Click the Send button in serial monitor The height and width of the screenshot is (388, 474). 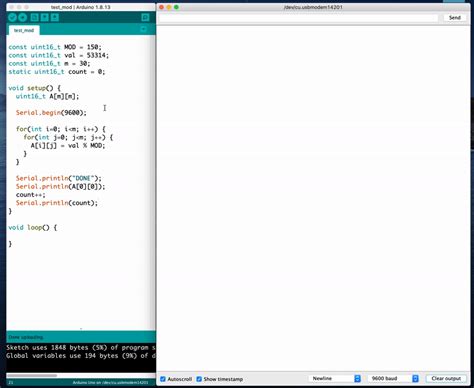click(x=455, y=18)
